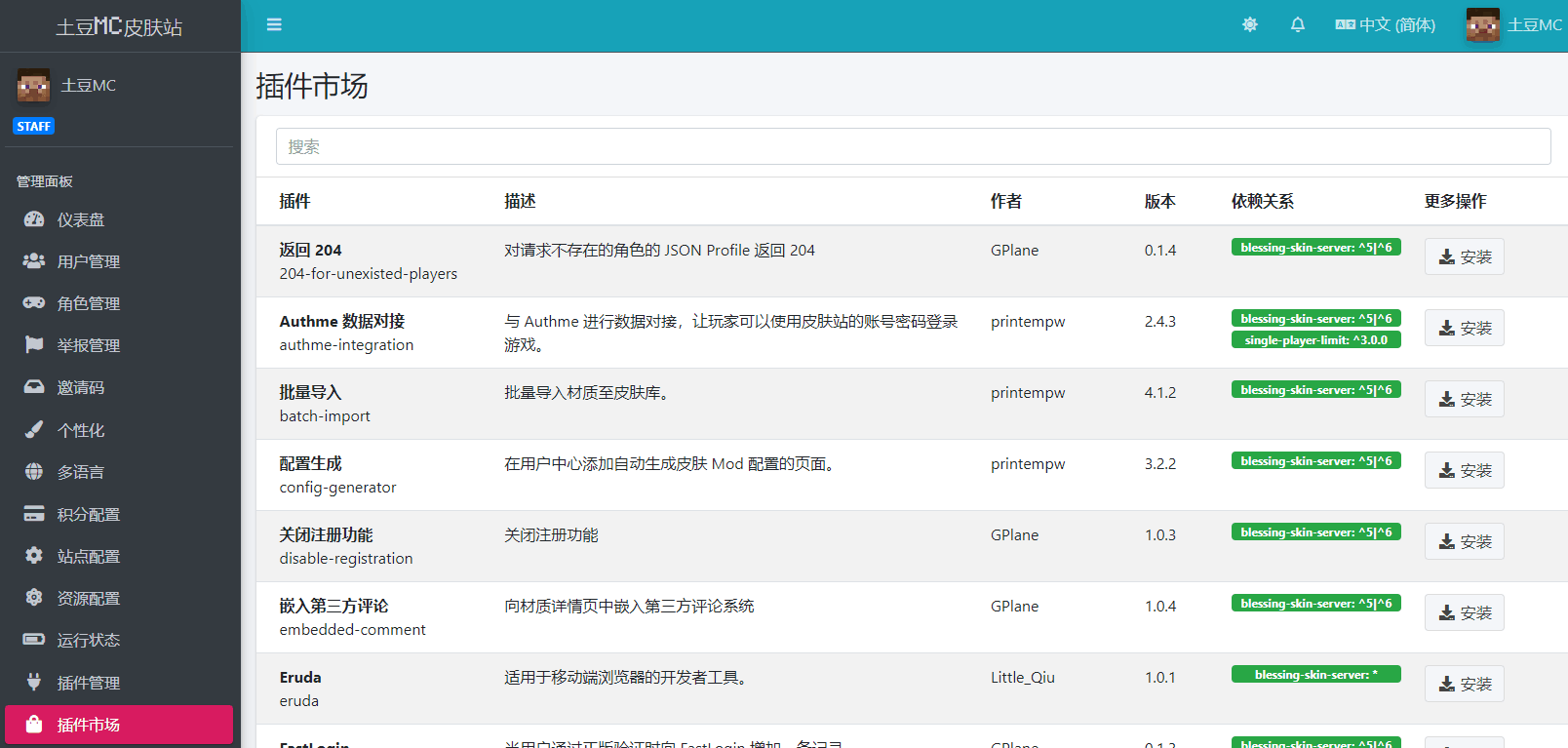The image size is (1568, 748).
Task: Click the 运行状态 battery icon
Action: (x=34, y=640)
